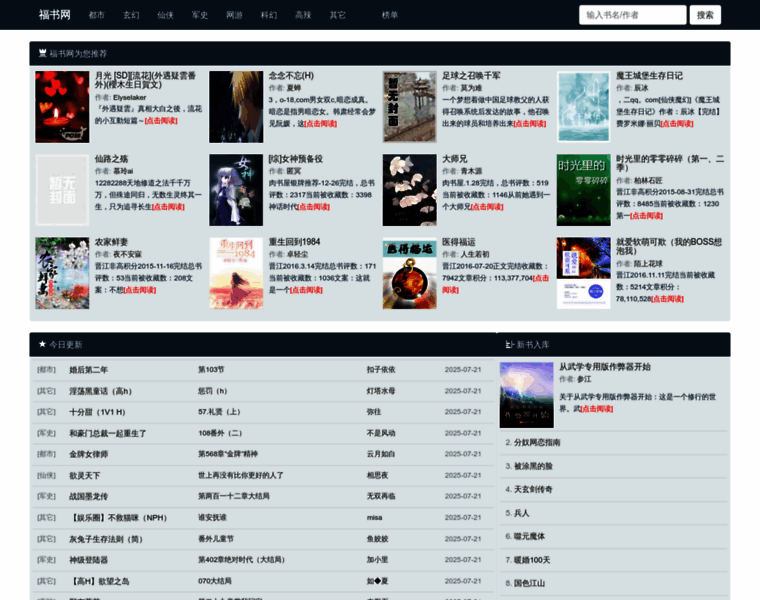Viewport: 760px width, 600px height.
Task: Click 点击阅读 under 足球之召唤千军
Action: tap(530, 124)
